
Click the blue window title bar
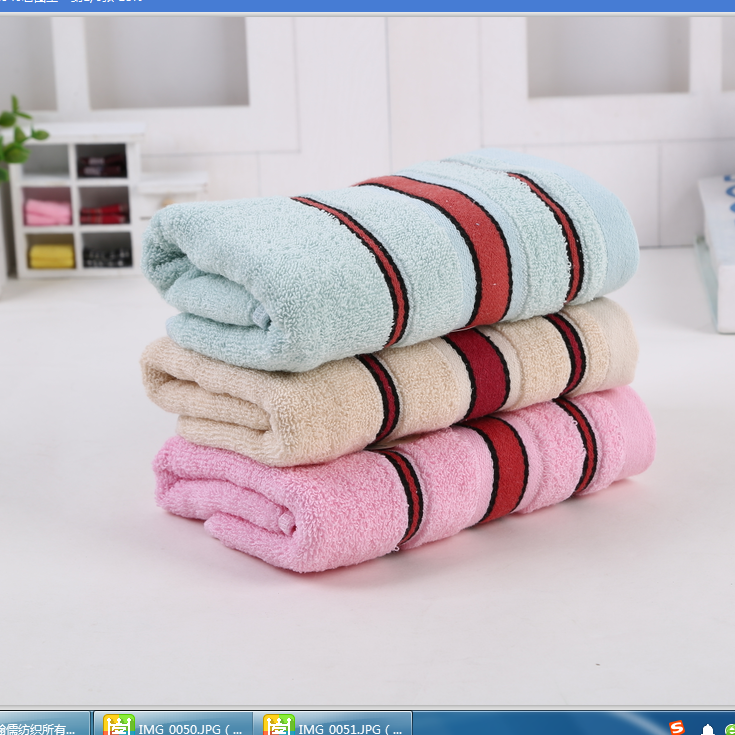pyautogui.click(x=400, y=5)
